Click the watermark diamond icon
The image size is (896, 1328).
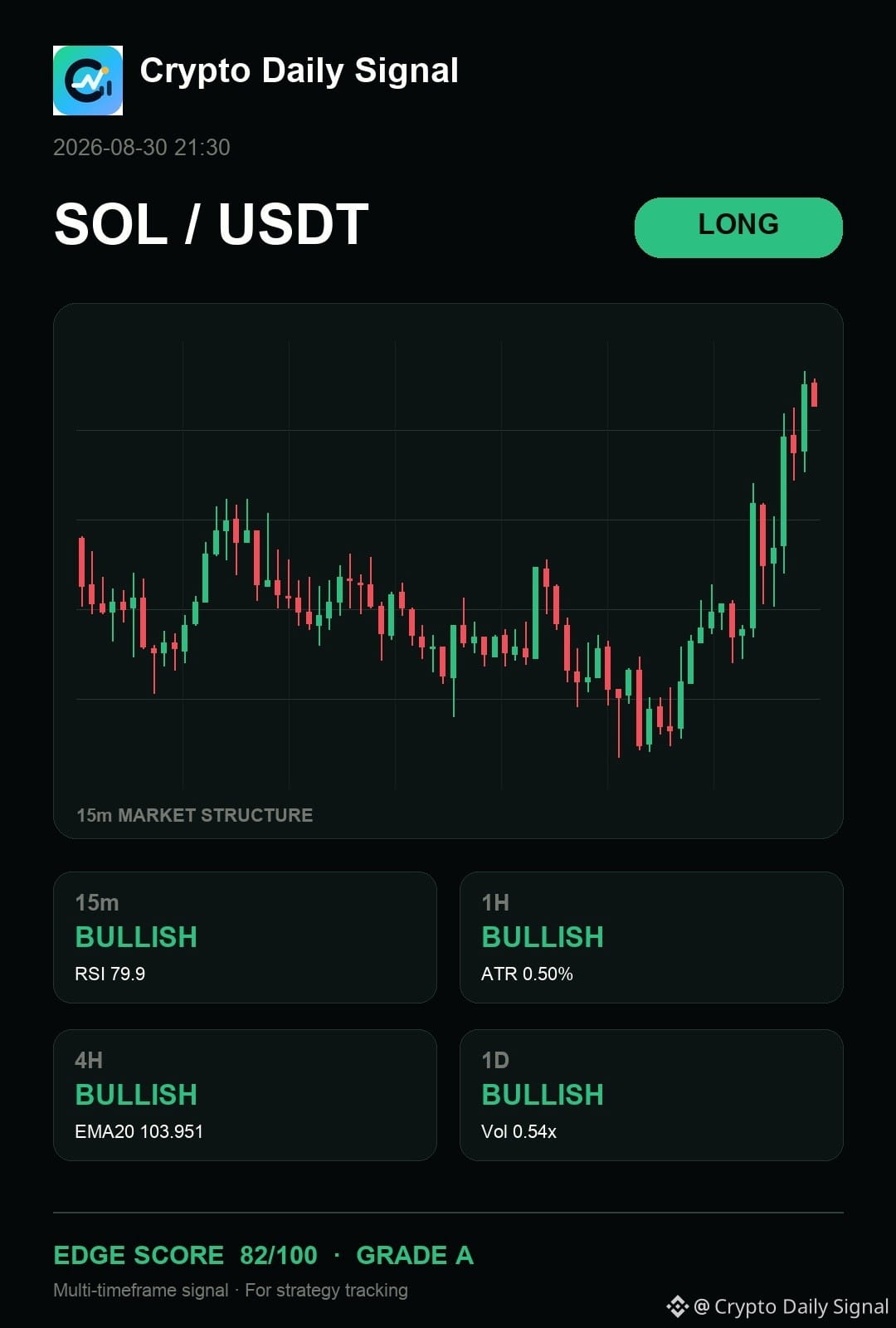678,1306
